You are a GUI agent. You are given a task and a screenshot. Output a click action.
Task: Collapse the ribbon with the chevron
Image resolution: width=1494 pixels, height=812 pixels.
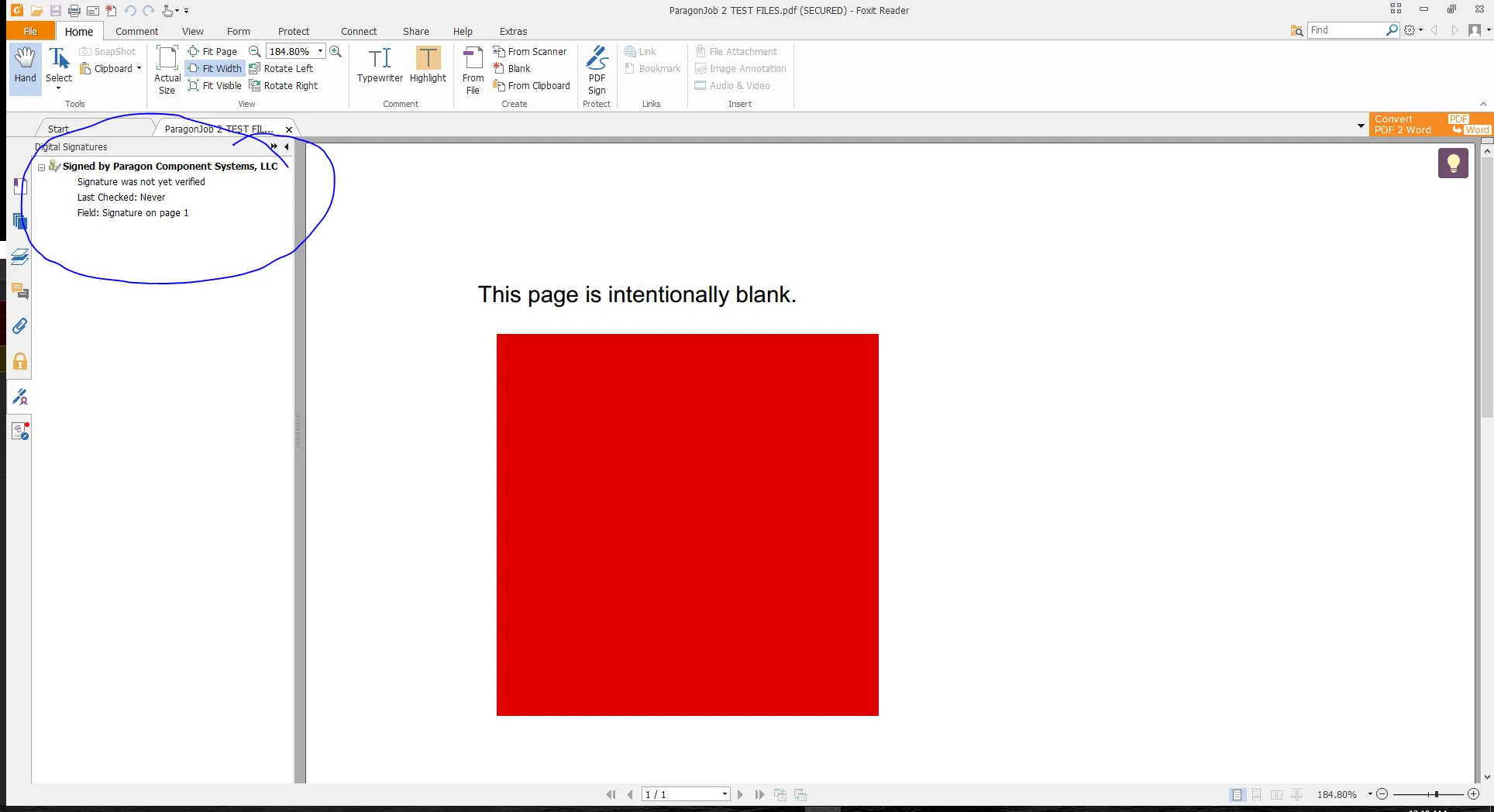coord(1483,104)
